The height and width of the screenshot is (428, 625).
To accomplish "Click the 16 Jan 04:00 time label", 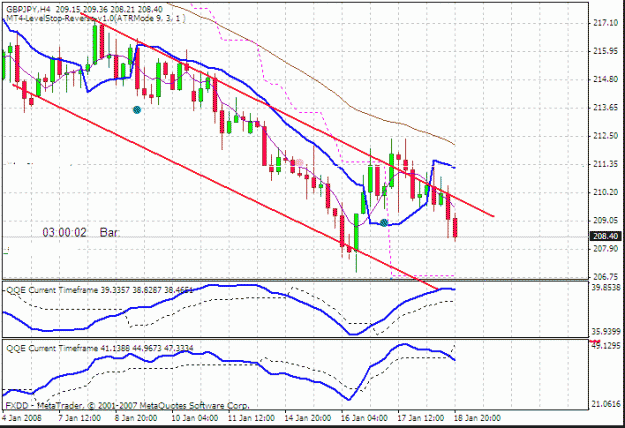I will (364, 418).
